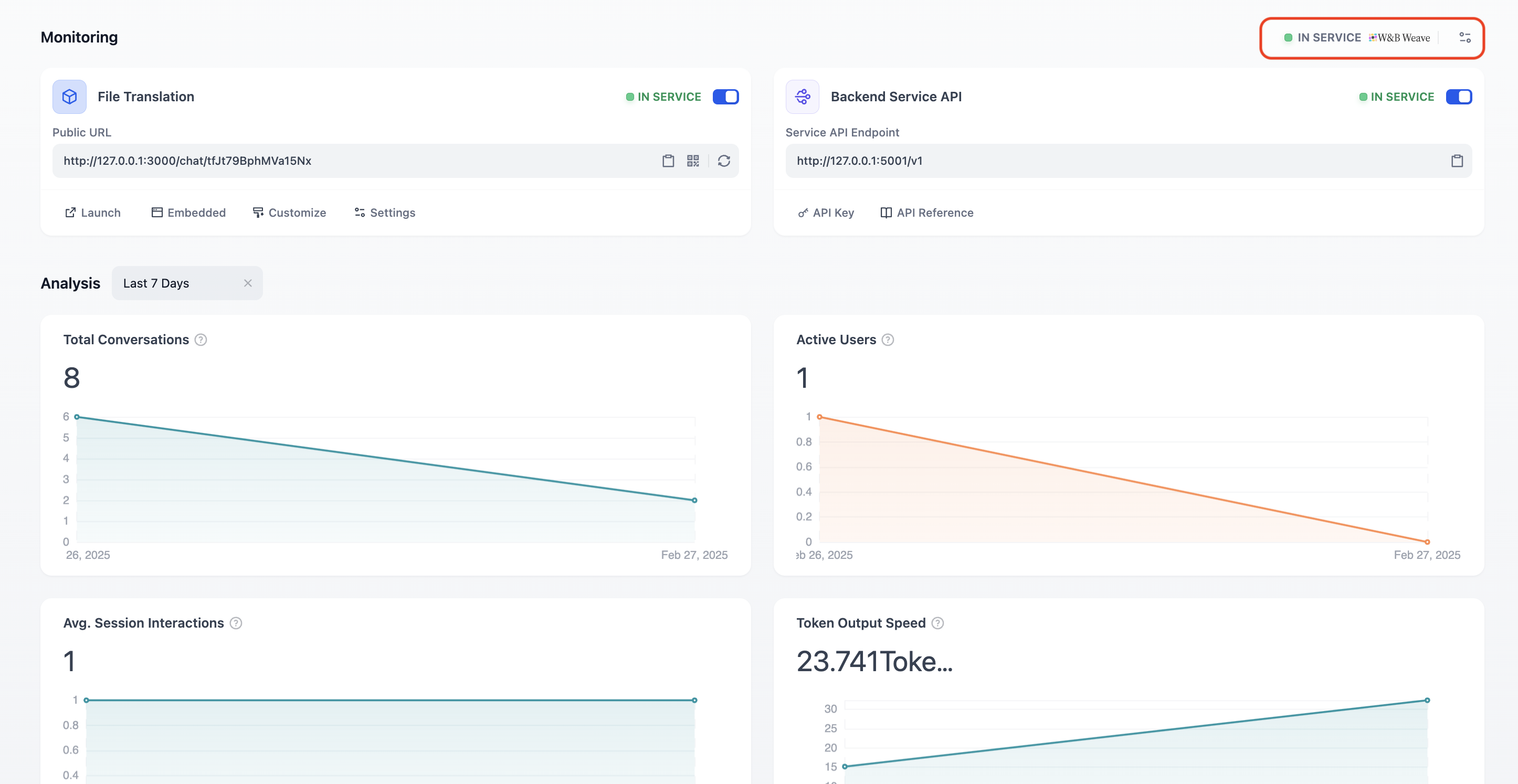The width and height of the screenshot is (1518, 784).
Task: Clear the Last 7 Days filter
Action: click(248, 283)
